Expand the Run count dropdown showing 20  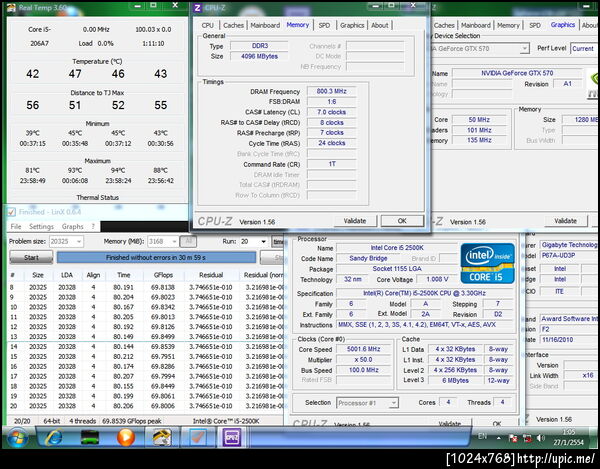click(x=254, y=241)
